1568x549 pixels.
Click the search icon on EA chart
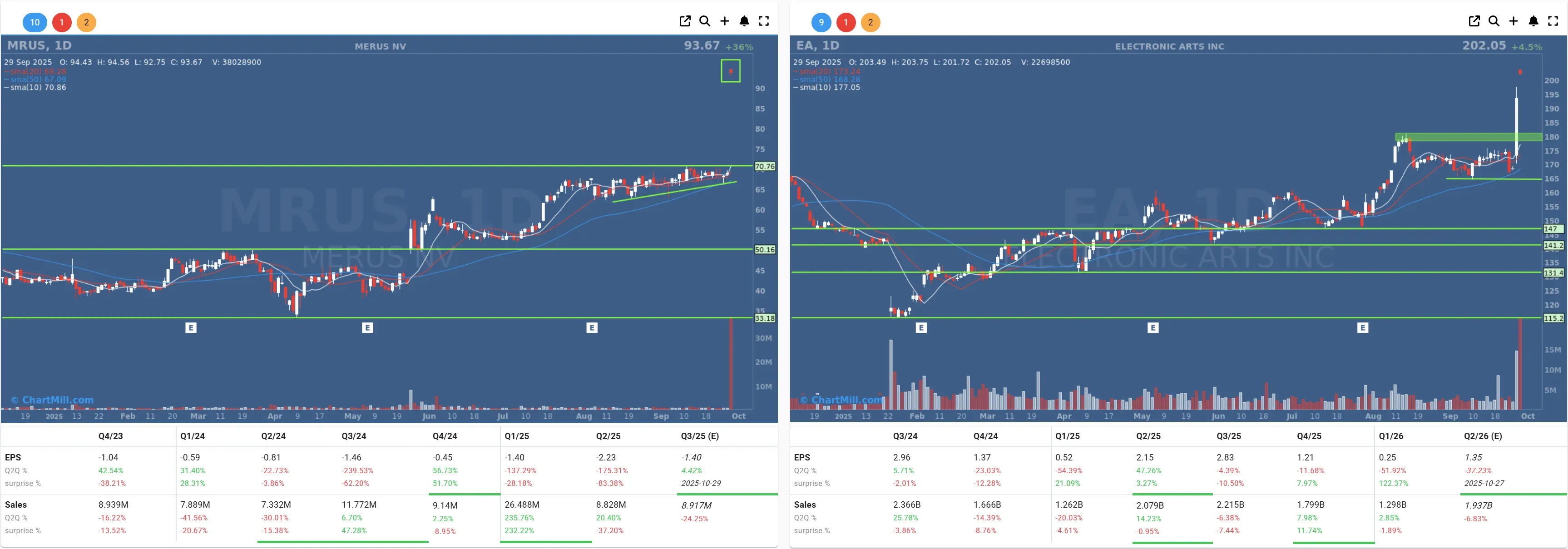[x=1494, y=21]
